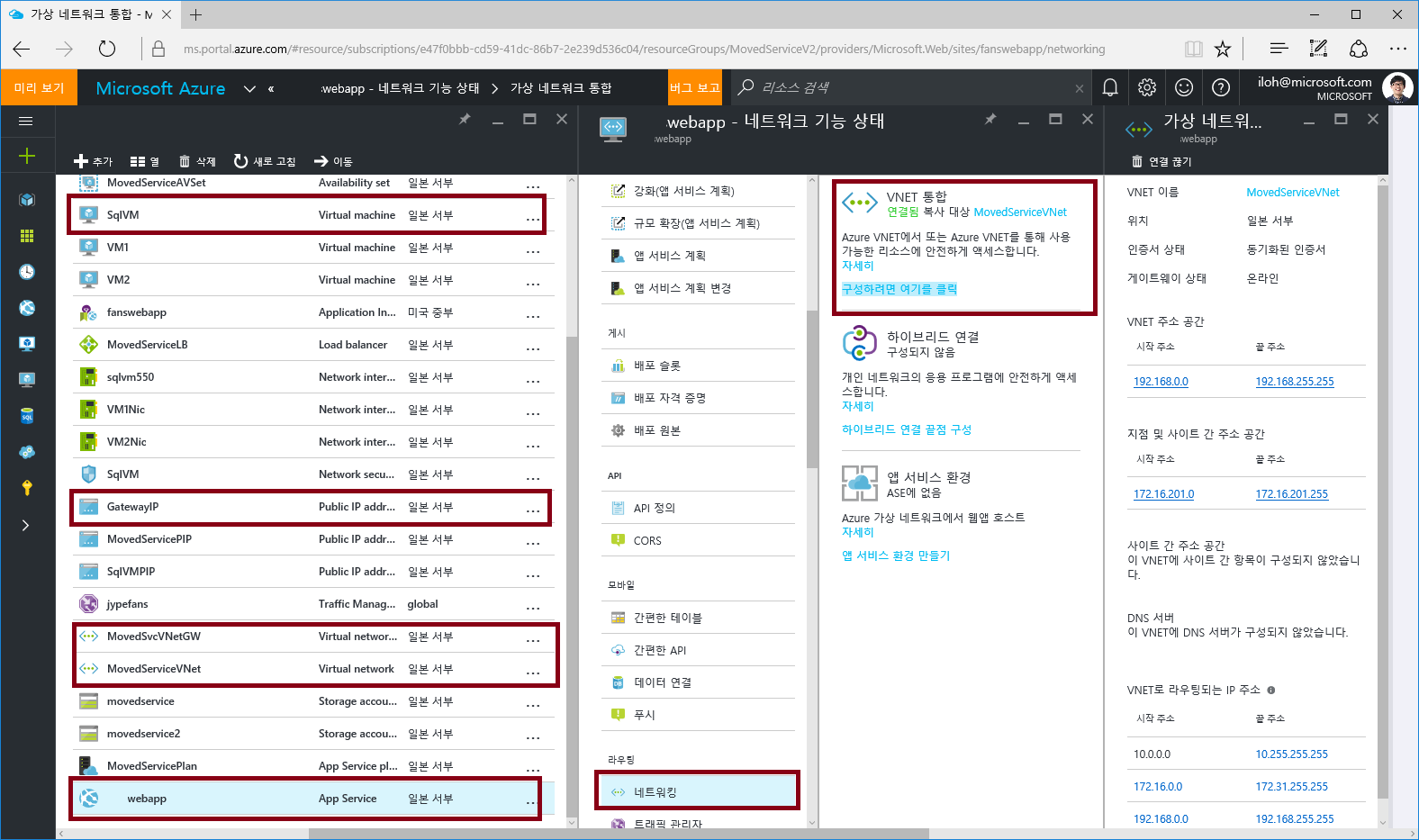Image resolution: width=1419 pixels, height=840 pixels.
Task: Open MovedServicePlan App Service plan row
Action: 312,766
